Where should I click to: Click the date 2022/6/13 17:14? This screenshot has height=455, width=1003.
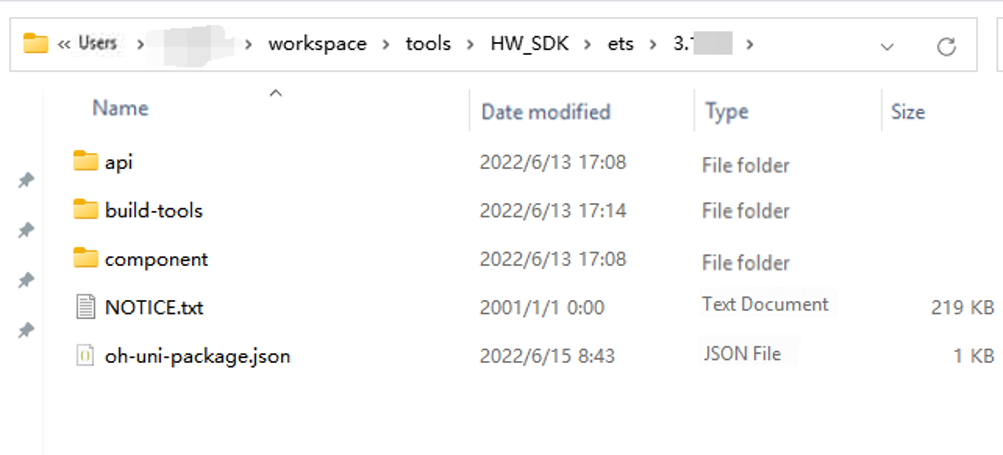click(x=553, y=211)
